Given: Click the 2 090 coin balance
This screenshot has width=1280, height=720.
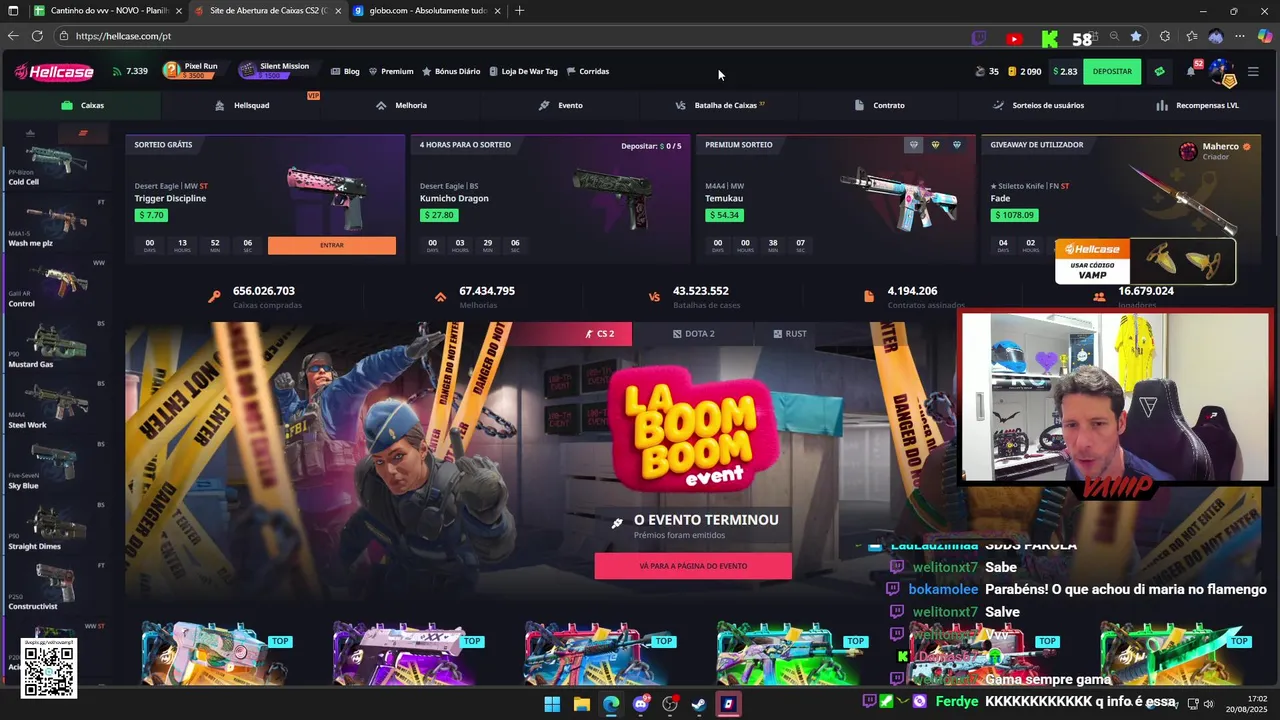Looking at the screenshot, I should coord(1025,71).
